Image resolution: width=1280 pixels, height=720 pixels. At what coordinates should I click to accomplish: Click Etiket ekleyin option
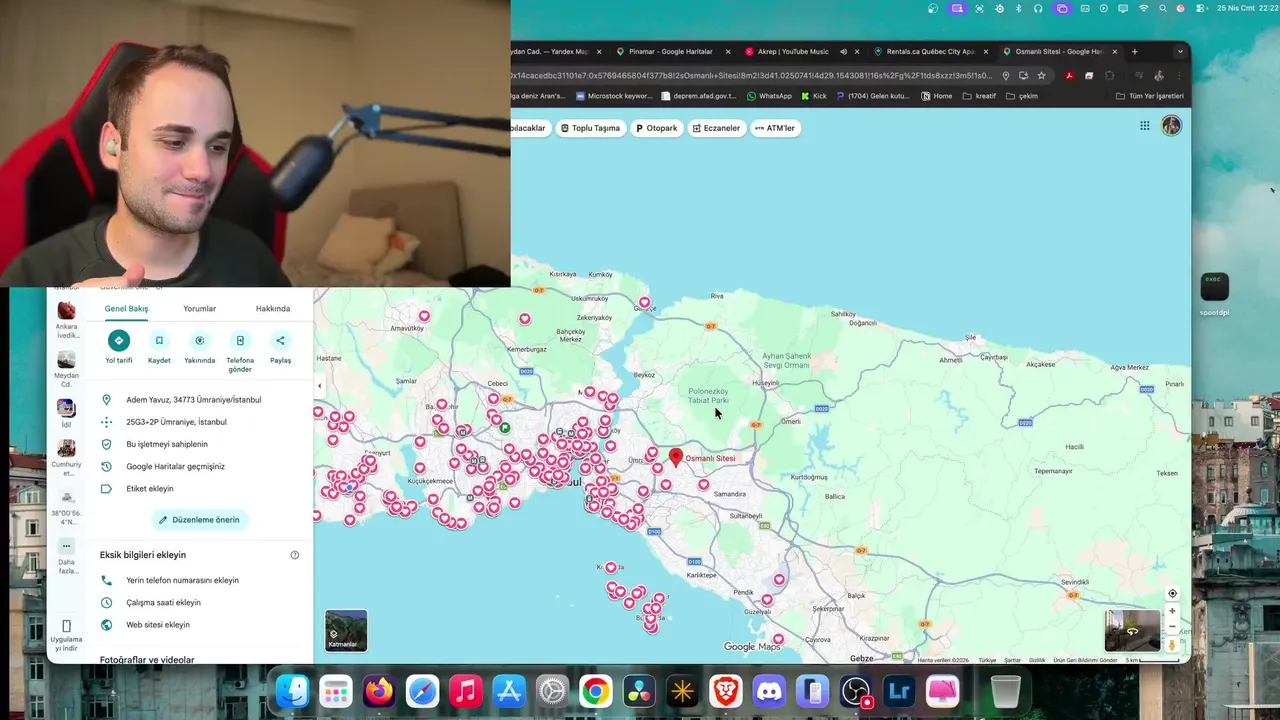point(150,489)
